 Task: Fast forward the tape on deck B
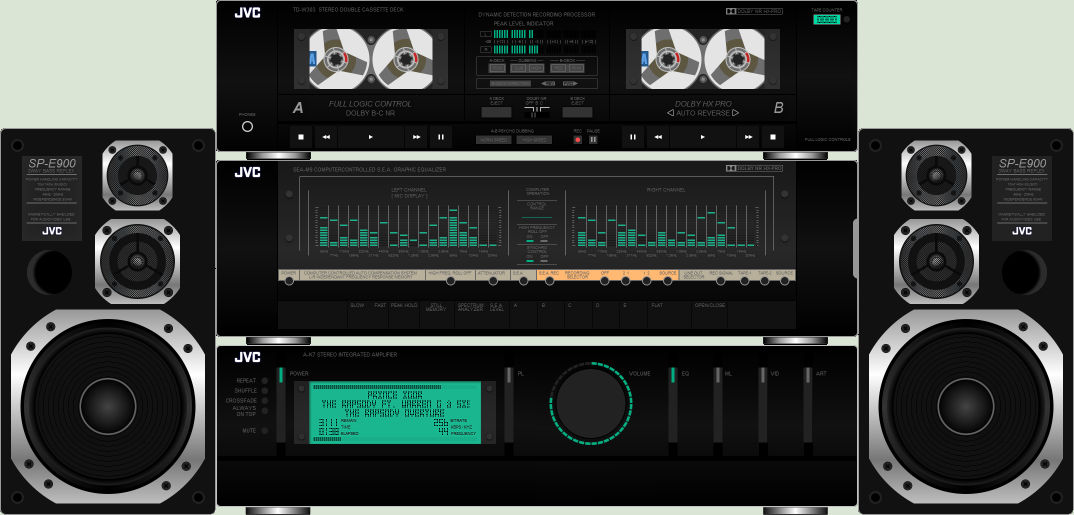pos(747,137)
